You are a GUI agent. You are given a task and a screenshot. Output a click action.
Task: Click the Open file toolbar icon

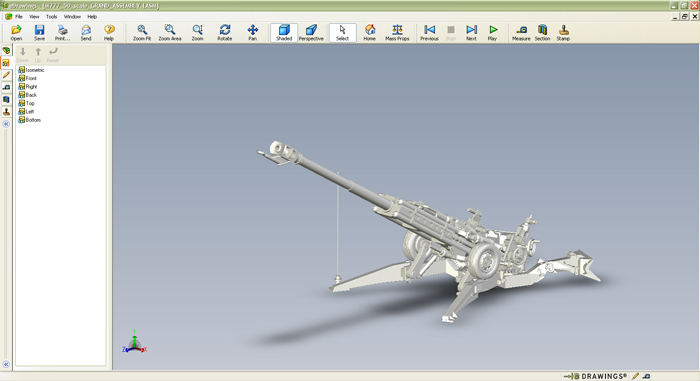17,33
